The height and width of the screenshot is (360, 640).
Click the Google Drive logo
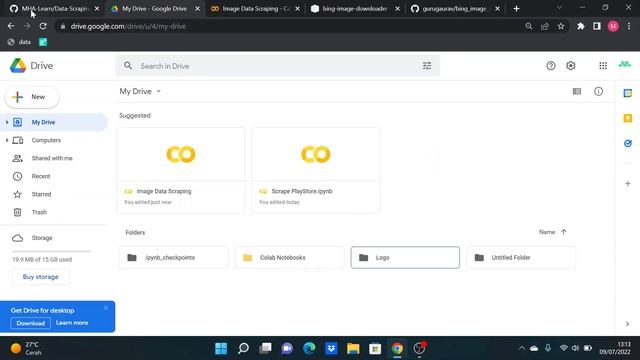coord(18,66)
